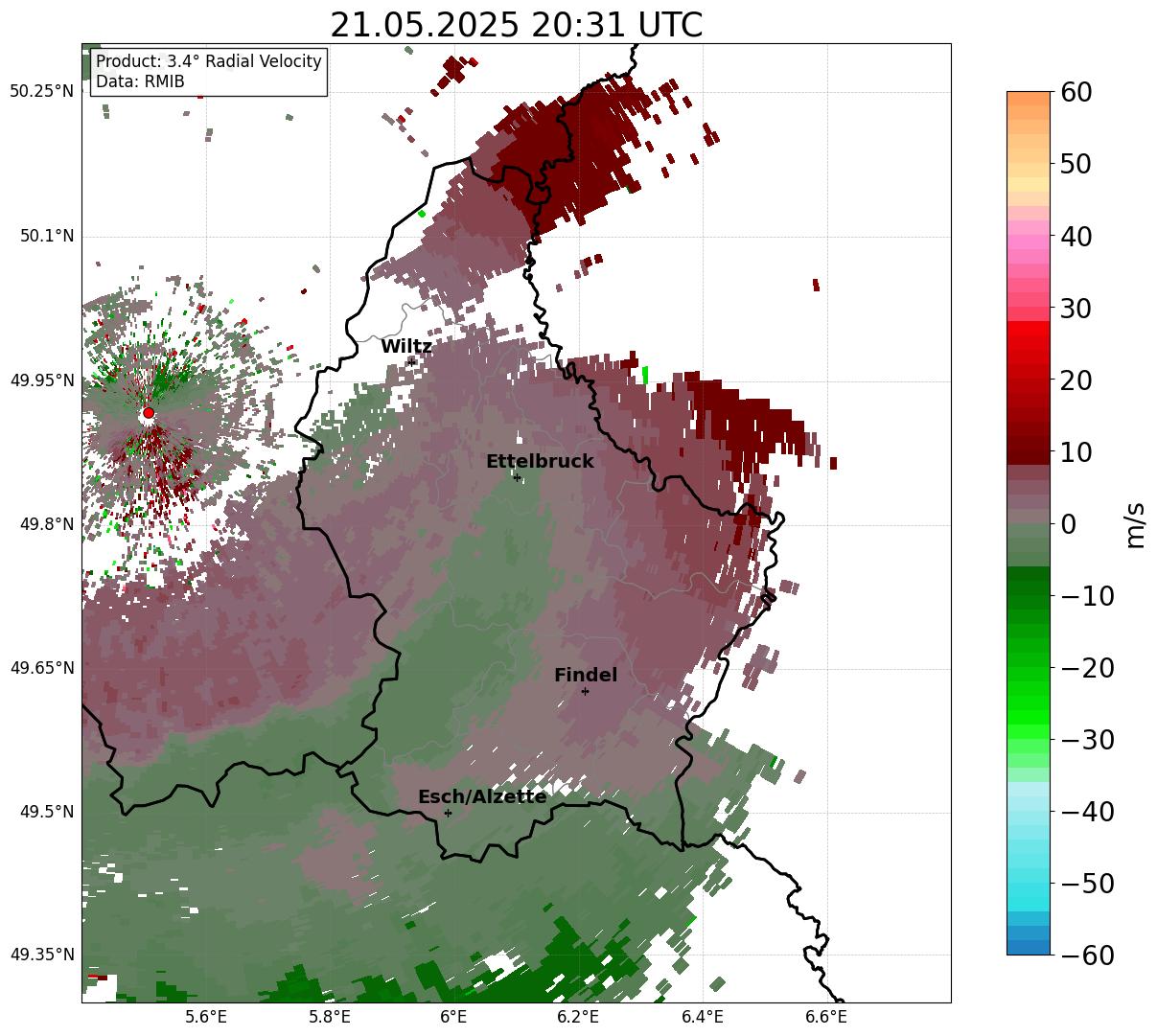
Task: Click the Esch/Alzette station cross marker
Action: pyautogui.click(x=448, y=813)
